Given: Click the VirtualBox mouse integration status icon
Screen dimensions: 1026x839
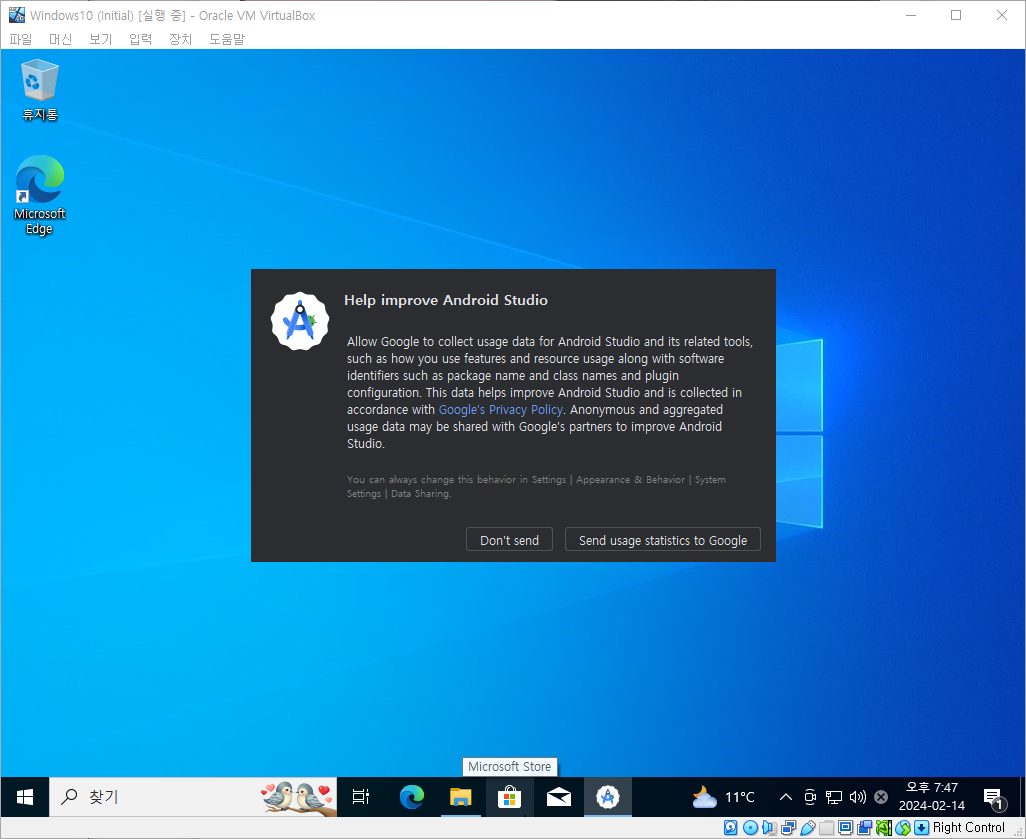Looking at the screenshot, I should point(903,828).
